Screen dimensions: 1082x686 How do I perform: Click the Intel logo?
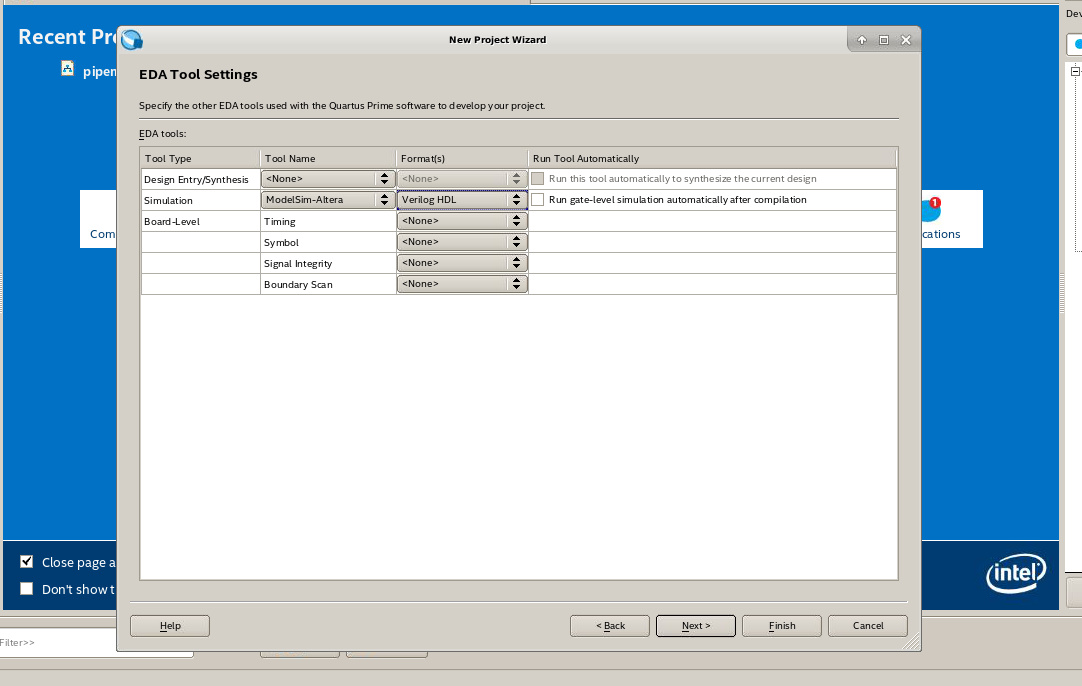tap(1016, 574)
